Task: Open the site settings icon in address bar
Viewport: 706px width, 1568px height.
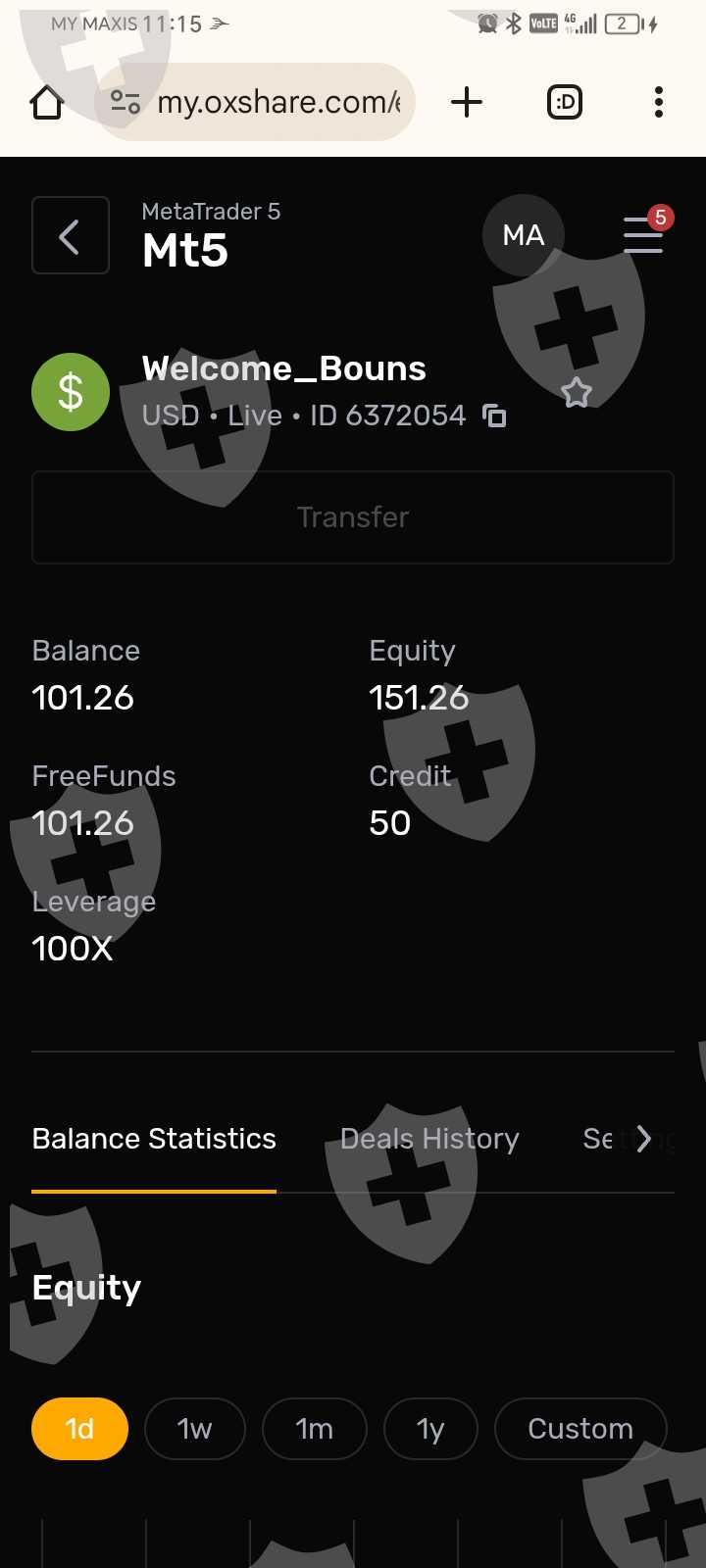Action: coord(126,102)
